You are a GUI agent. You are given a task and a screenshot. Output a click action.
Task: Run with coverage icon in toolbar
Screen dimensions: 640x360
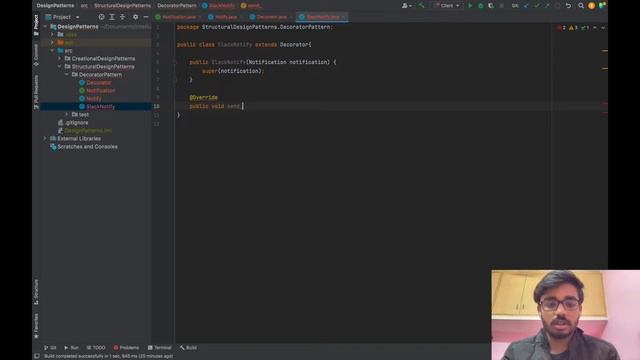tap(491, 6)
